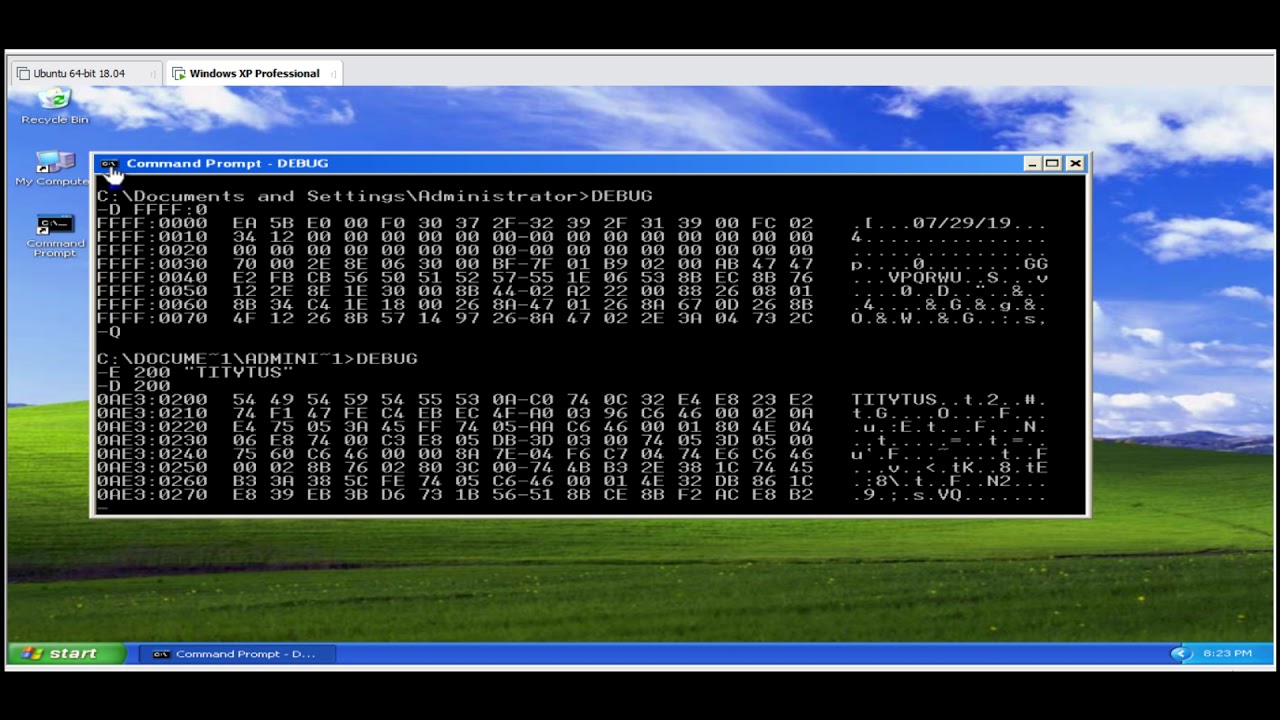Close the Ubuntu 64-bit 18.04 tab
1280x720 pixels.
pos(152,74)
